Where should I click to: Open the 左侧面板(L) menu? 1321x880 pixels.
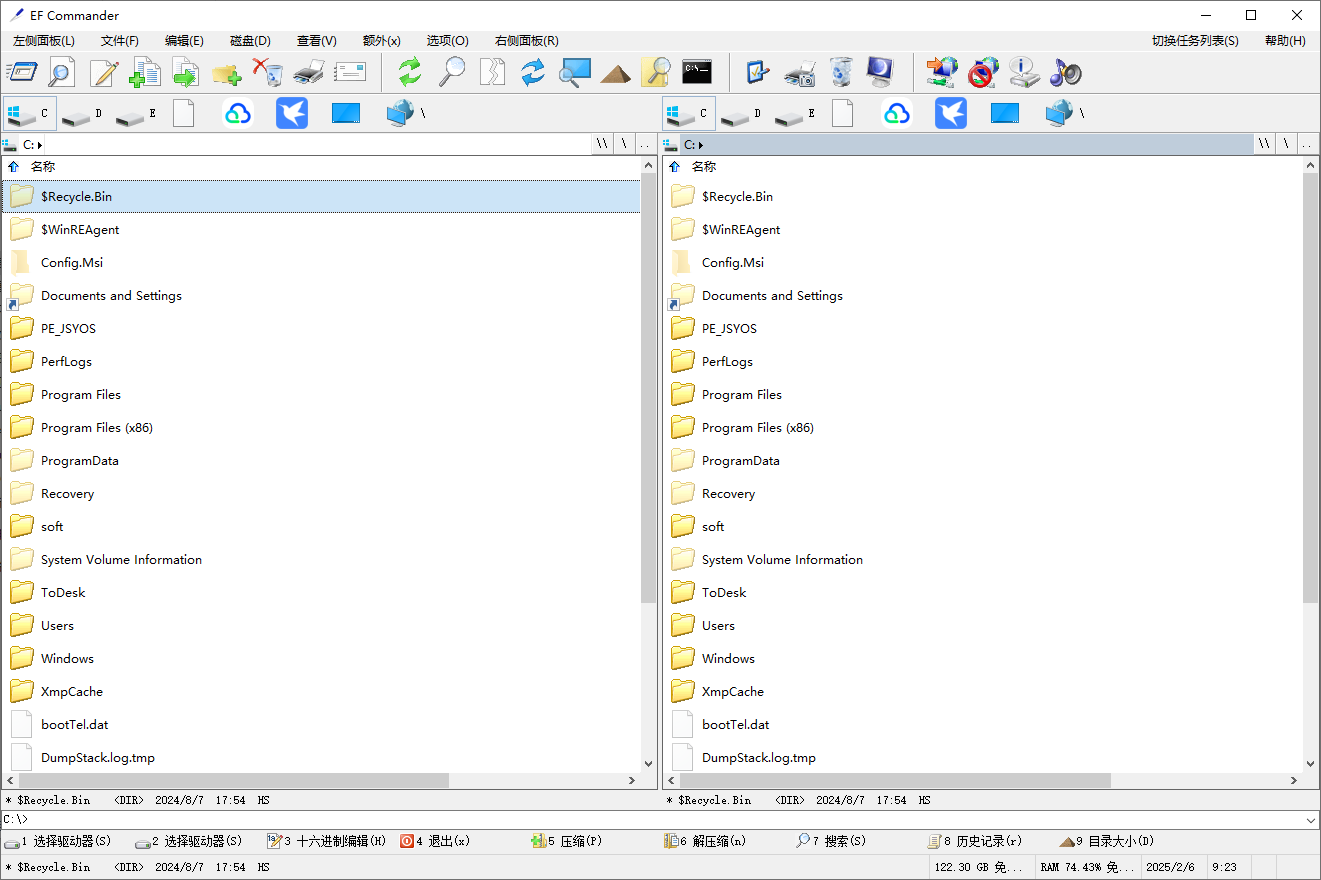coord(44,41)
